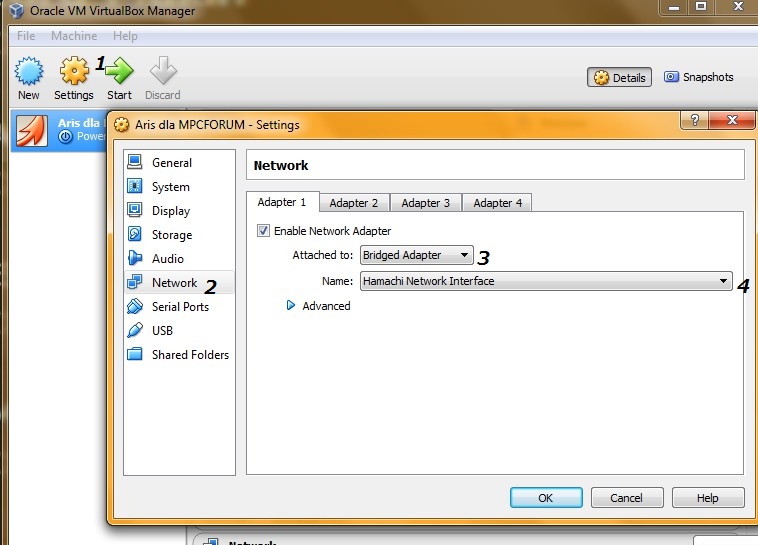Click Cancel in Settings dialog

point(627,498)
